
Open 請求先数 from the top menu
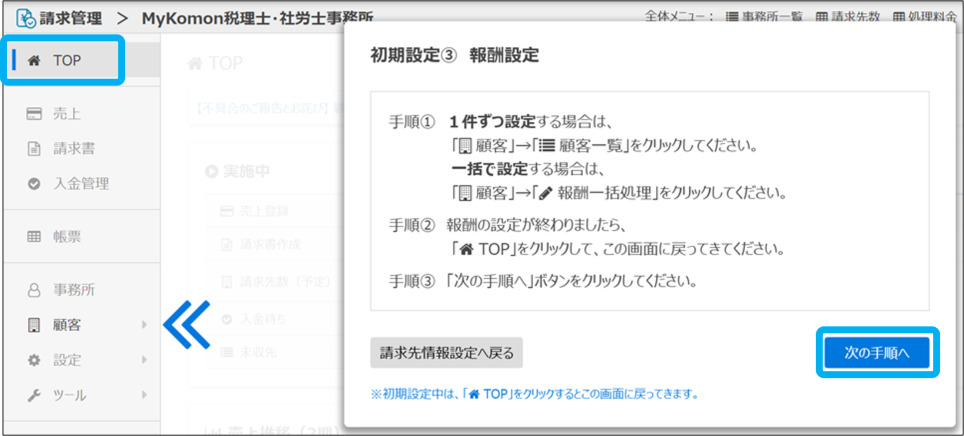coord(849,17)
